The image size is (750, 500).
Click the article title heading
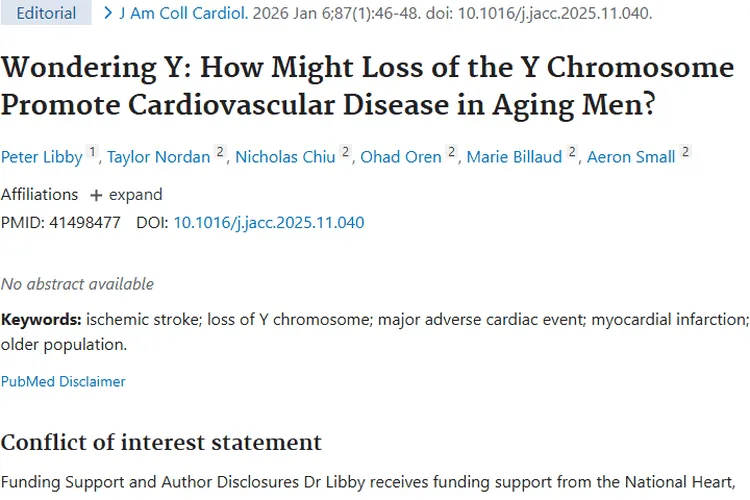point(368,85)
